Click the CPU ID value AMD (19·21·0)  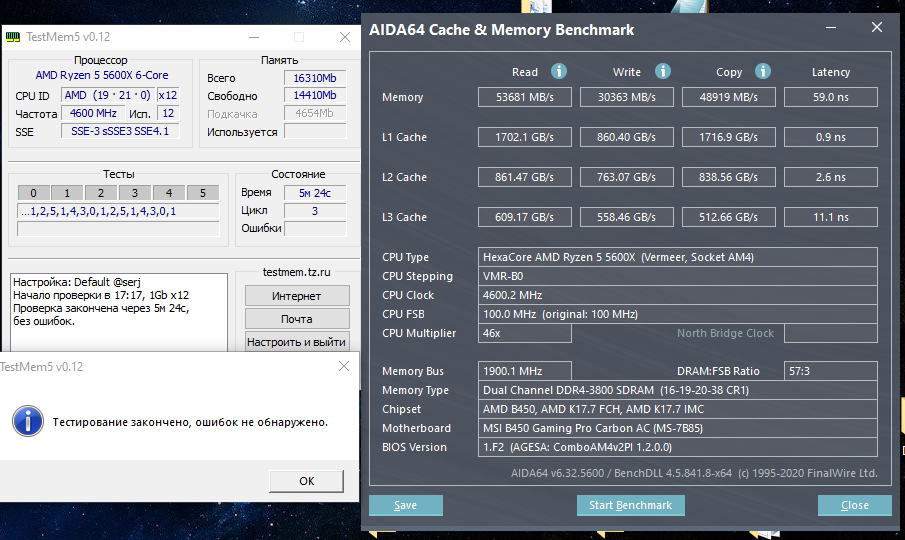point(108,95)
